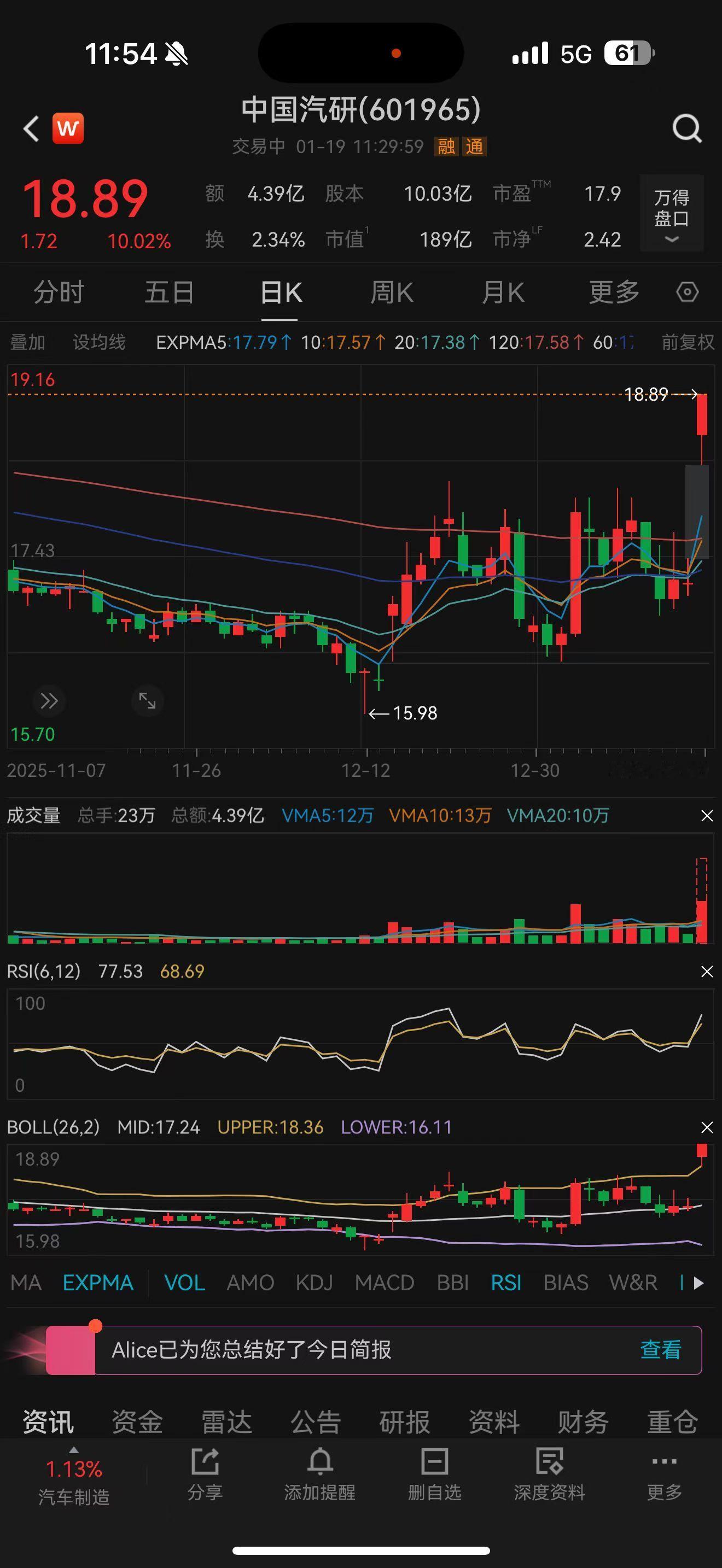Show more indicators with right arrow
Image resolution: width=722 pixels, height=1568 pixels.
tap(699, 1283)
